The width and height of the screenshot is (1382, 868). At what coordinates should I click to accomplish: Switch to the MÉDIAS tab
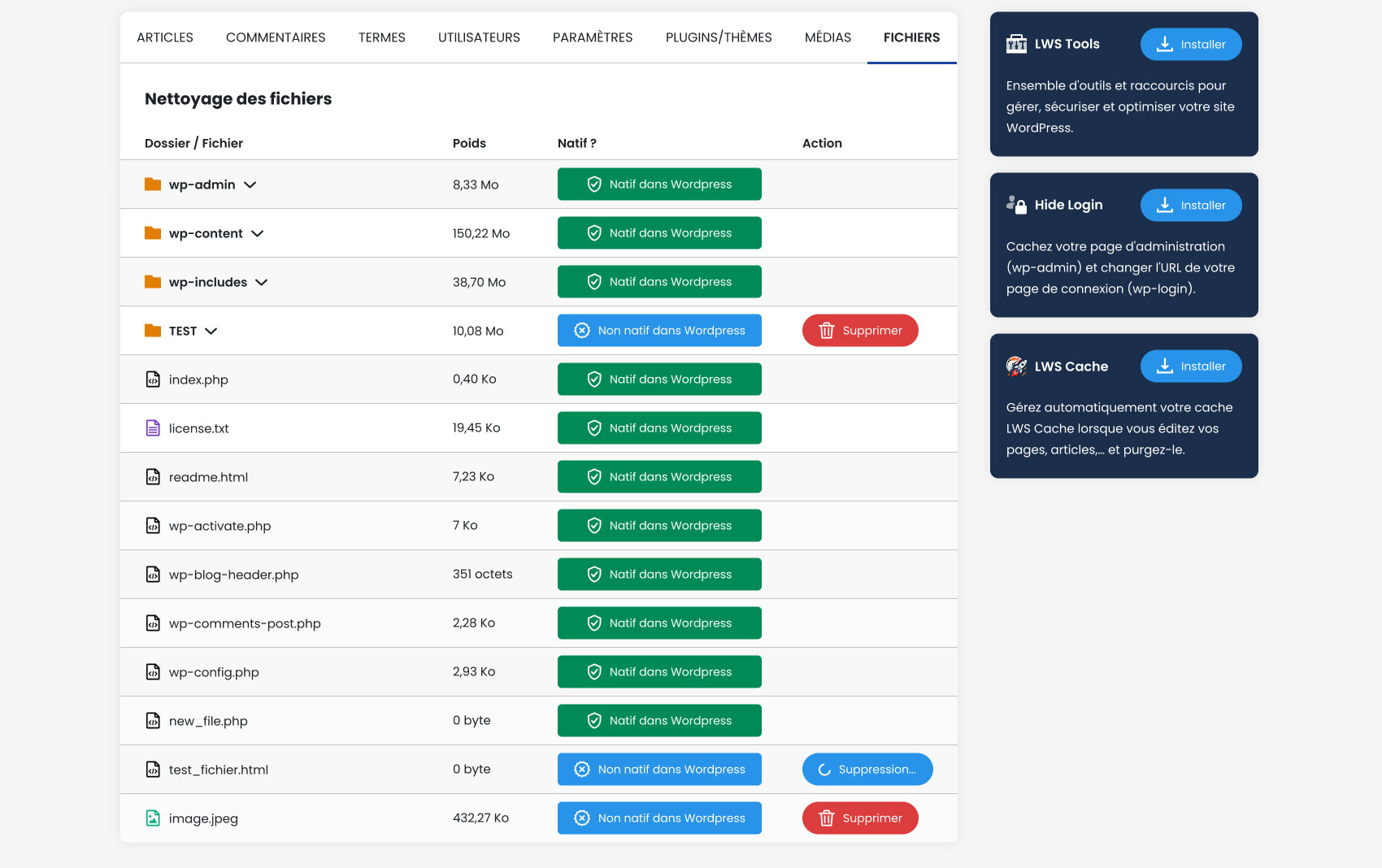tap(828, 37)
